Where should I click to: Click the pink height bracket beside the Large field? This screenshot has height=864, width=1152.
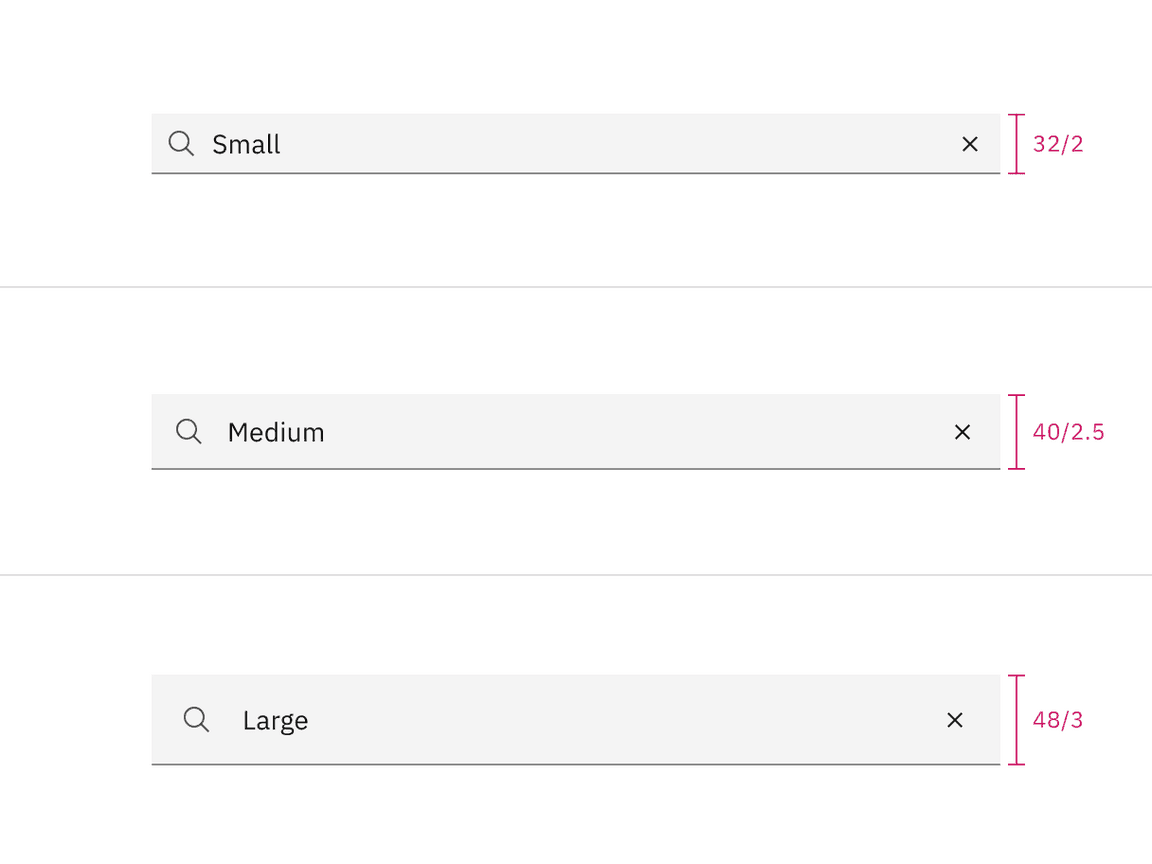(x=1016, y=720)
